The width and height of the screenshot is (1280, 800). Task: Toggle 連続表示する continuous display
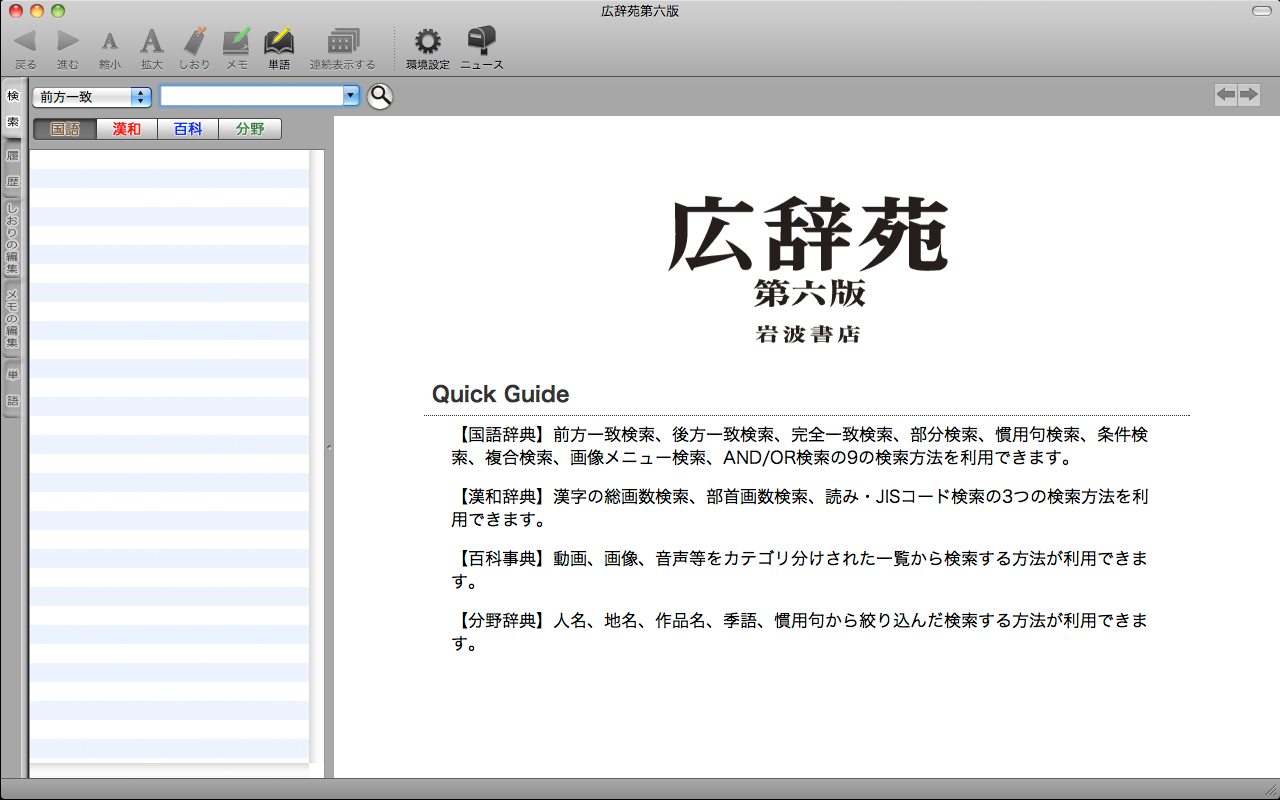[x=343, y=42]
